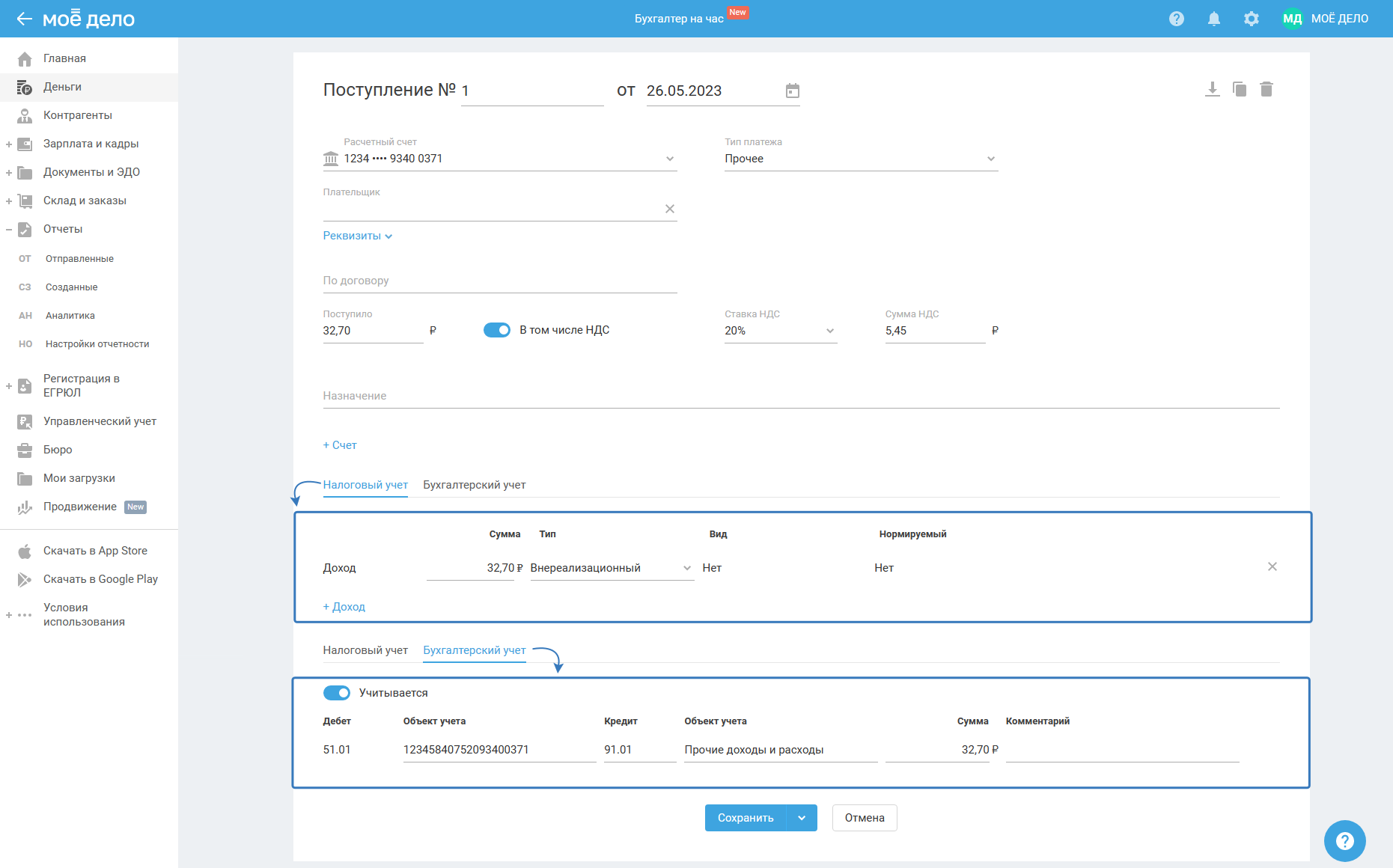Image resolution: width=1393 pixels, height=868 pixels.
Task: Click the download document icon
Action: click(x=1212, y=90)
